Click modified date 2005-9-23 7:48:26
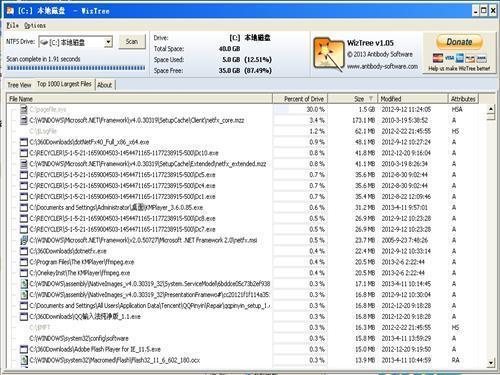 (404, 240)
